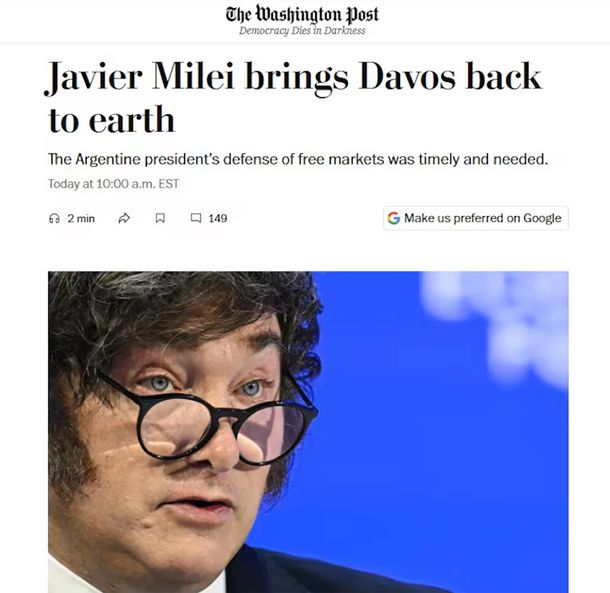610x593 pixels.
Task: Open comments via speech bubble icon
Action: coord(196,218)
